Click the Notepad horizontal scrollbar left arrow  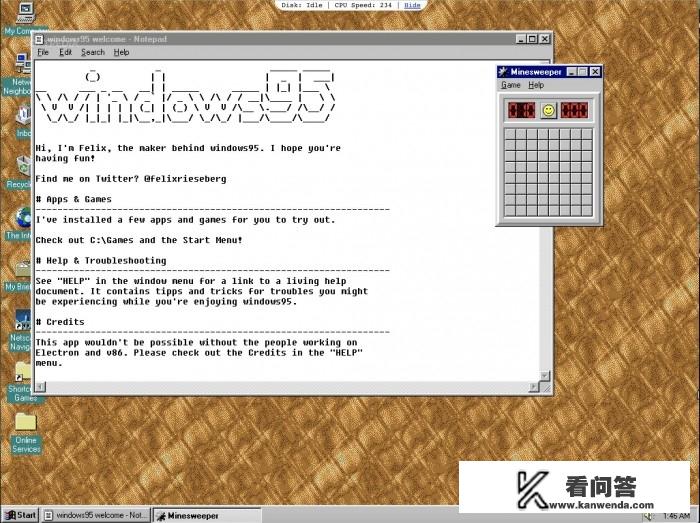(x=40, y=386)
